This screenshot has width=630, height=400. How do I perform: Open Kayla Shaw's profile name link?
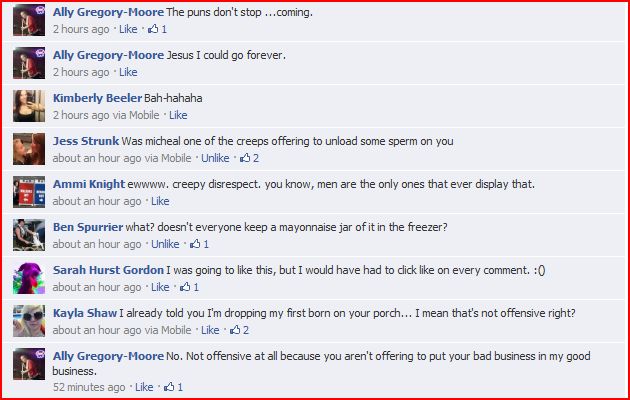[85, 313]
